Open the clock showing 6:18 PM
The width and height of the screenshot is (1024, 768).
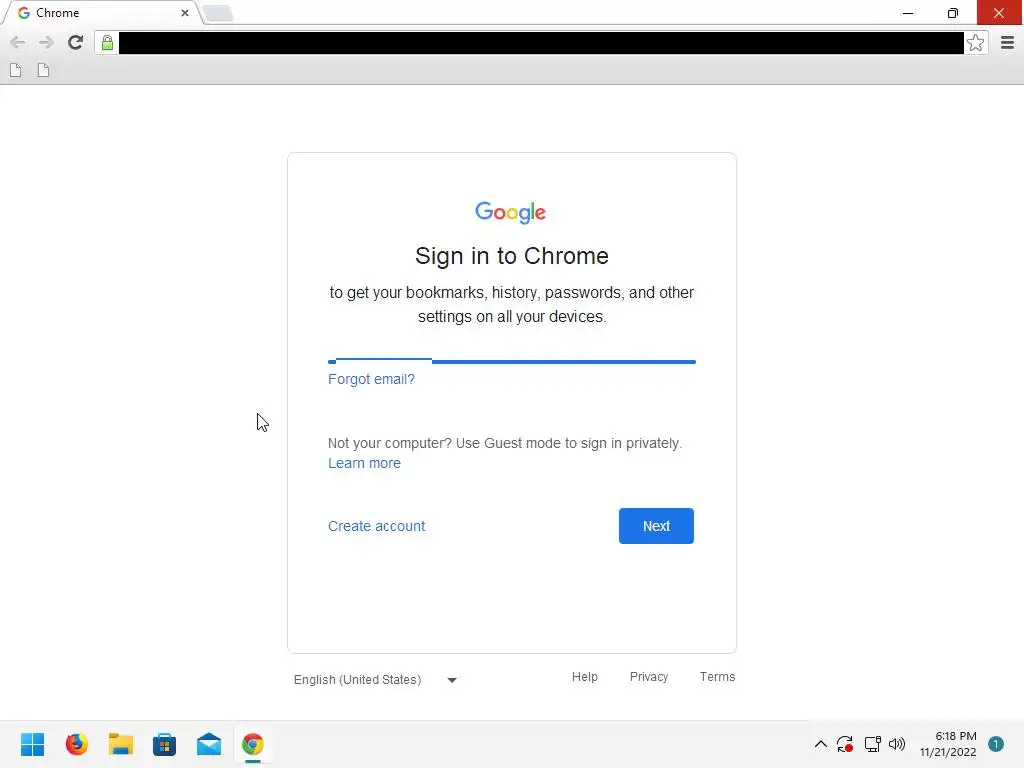[948, 744]
